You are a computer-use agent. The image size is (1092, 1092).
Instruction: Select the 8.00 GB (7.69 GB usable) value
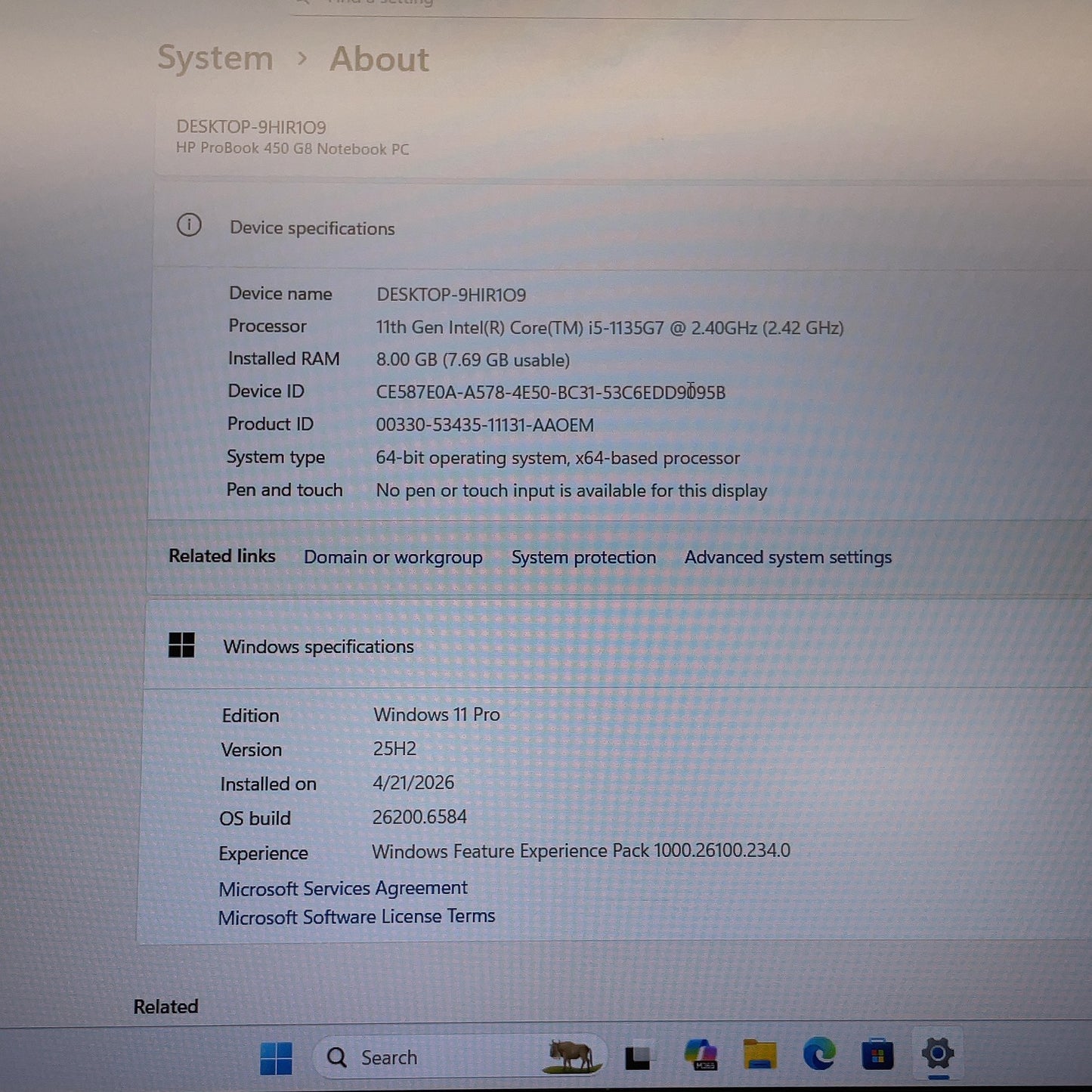tap(473, 360)
